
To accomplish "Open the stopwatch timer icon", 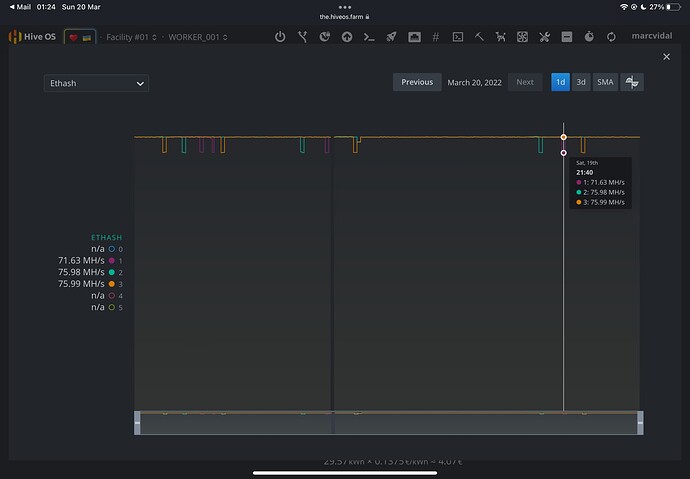I will pyautogui.click(x=589, y=37).
